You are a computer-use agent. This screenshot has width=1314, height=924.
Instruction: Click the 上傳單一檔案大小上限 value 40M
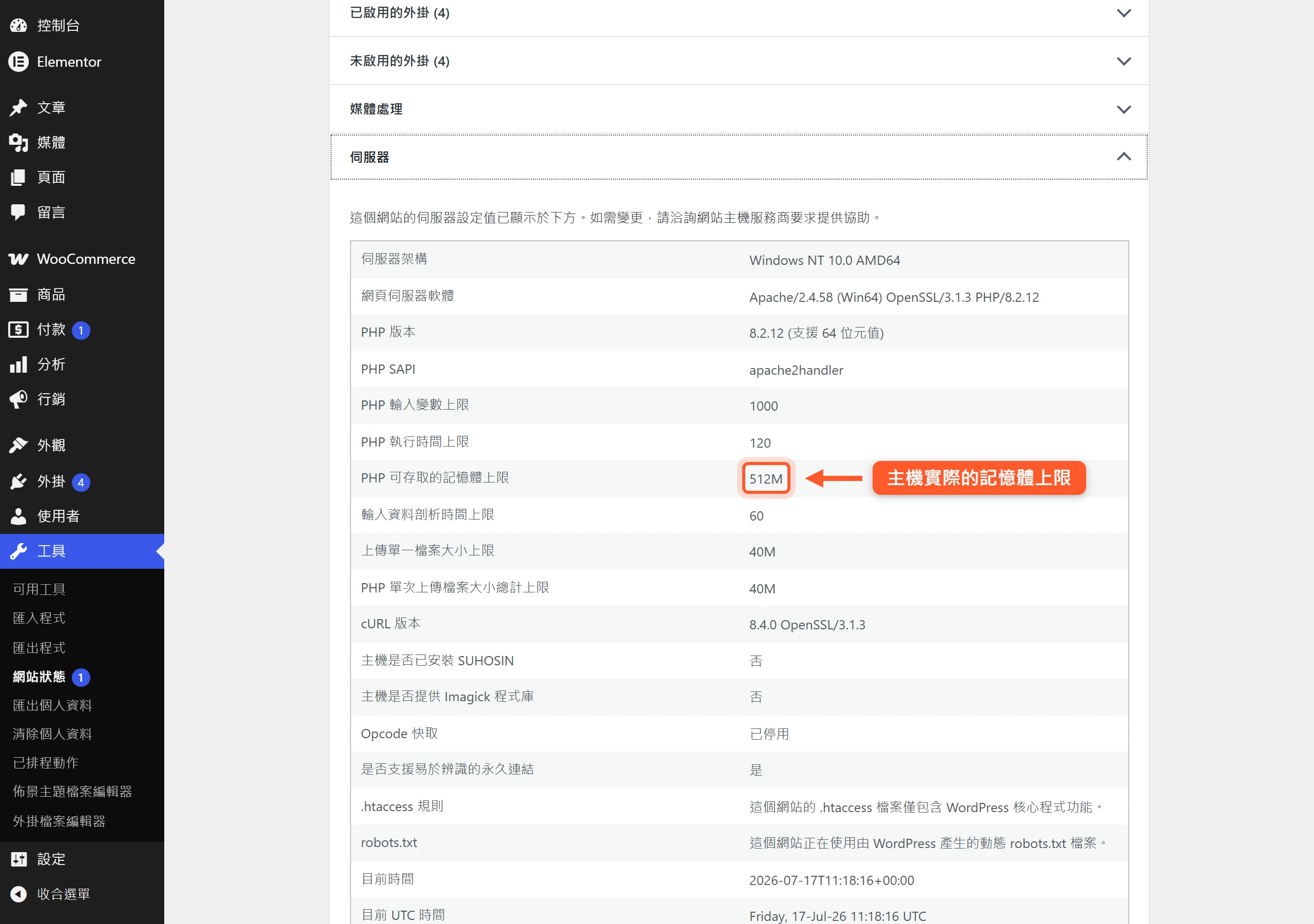[x=762, y=552]
